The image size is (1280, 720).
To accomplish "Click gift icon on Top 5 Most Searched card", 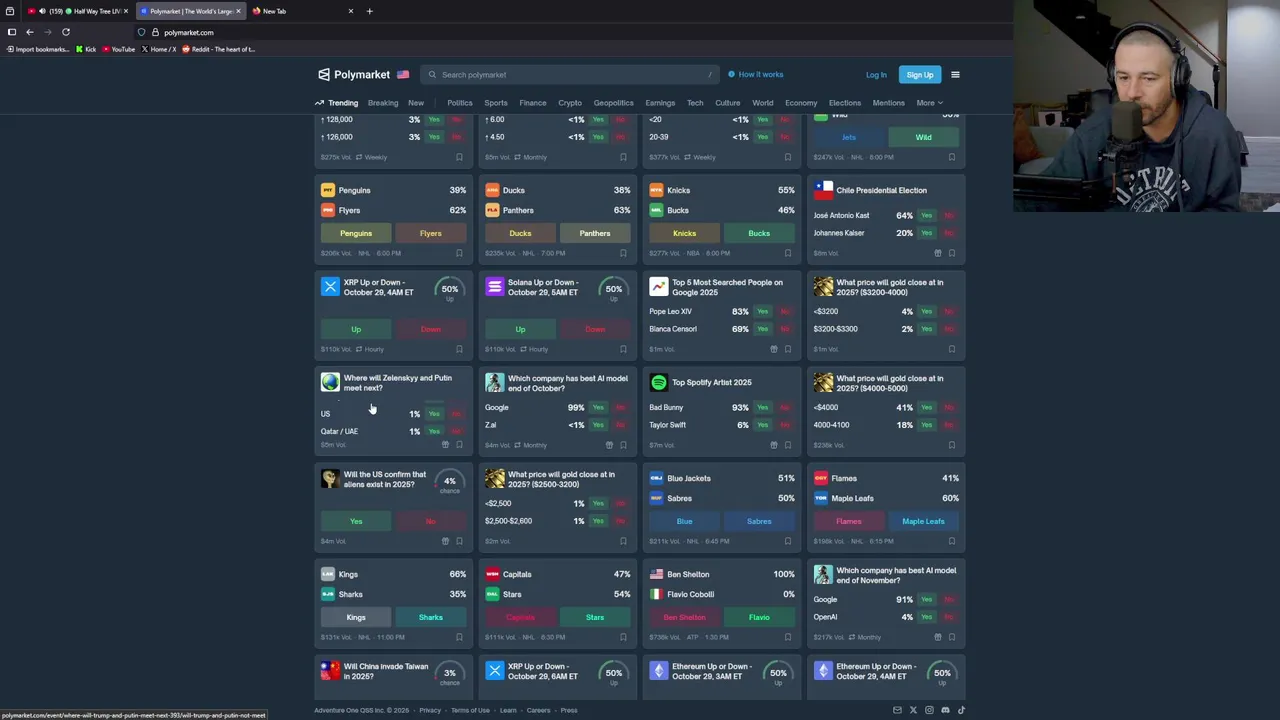I will (773, 349).
